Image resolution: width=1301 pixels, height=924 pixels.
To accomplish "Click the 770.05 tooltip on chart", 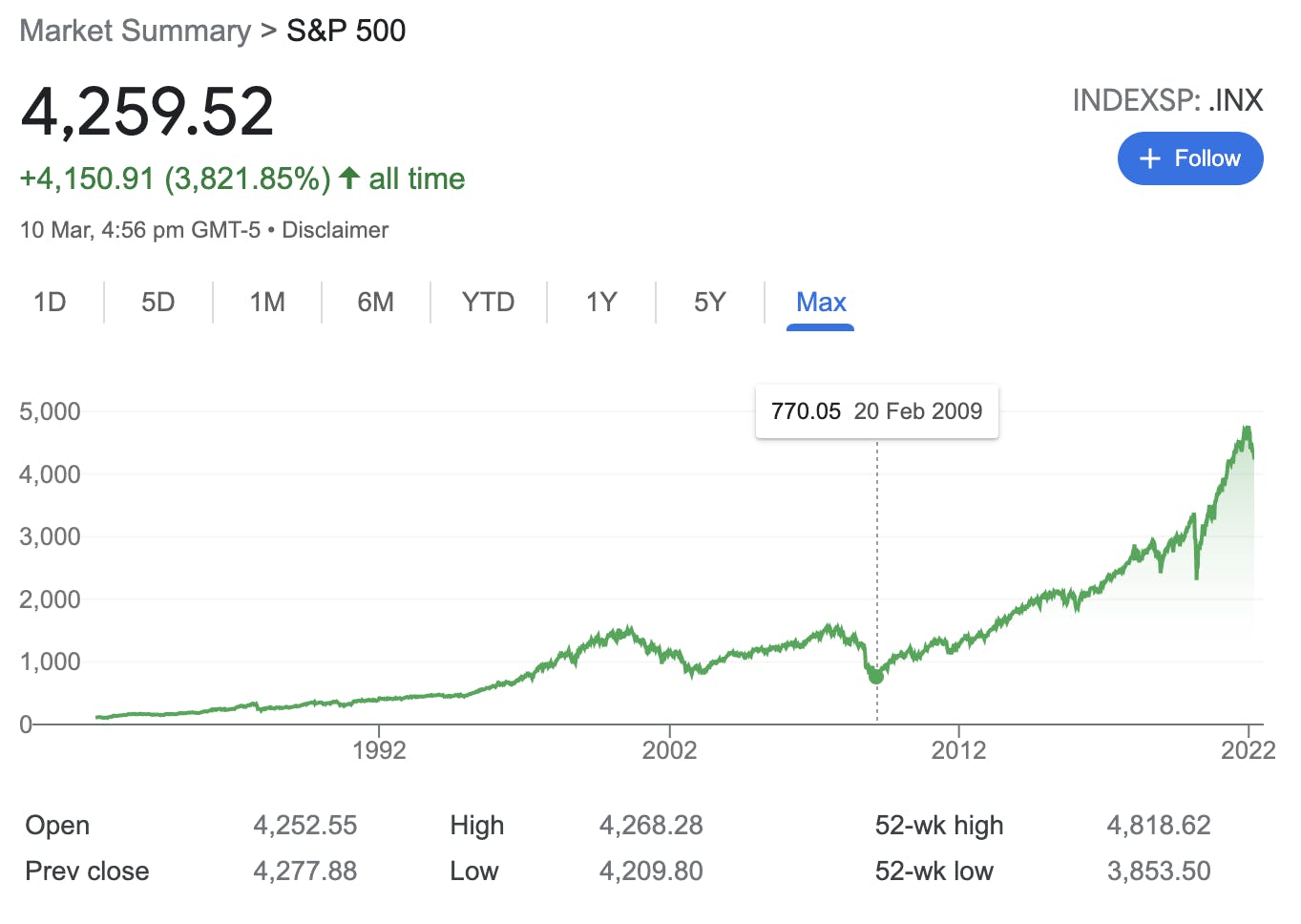I will tap(876, 411).
